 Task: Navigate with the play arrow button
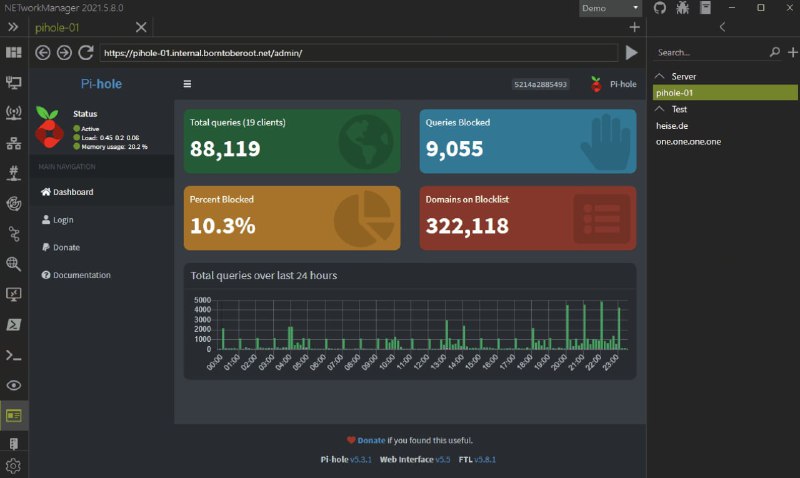632,53
